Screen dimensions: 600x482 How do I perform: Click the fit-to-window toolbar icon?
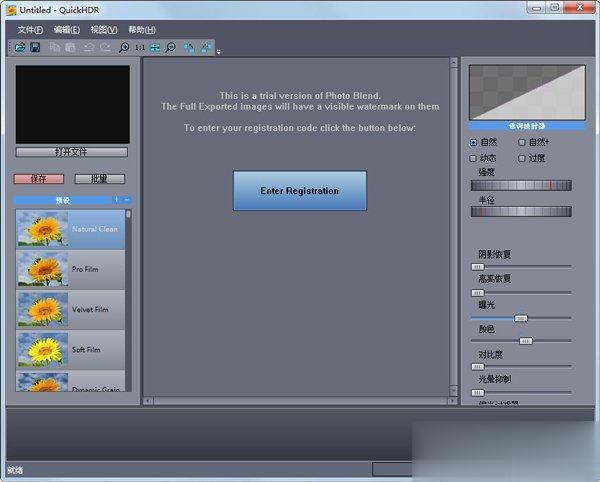[x=155, y=47]
